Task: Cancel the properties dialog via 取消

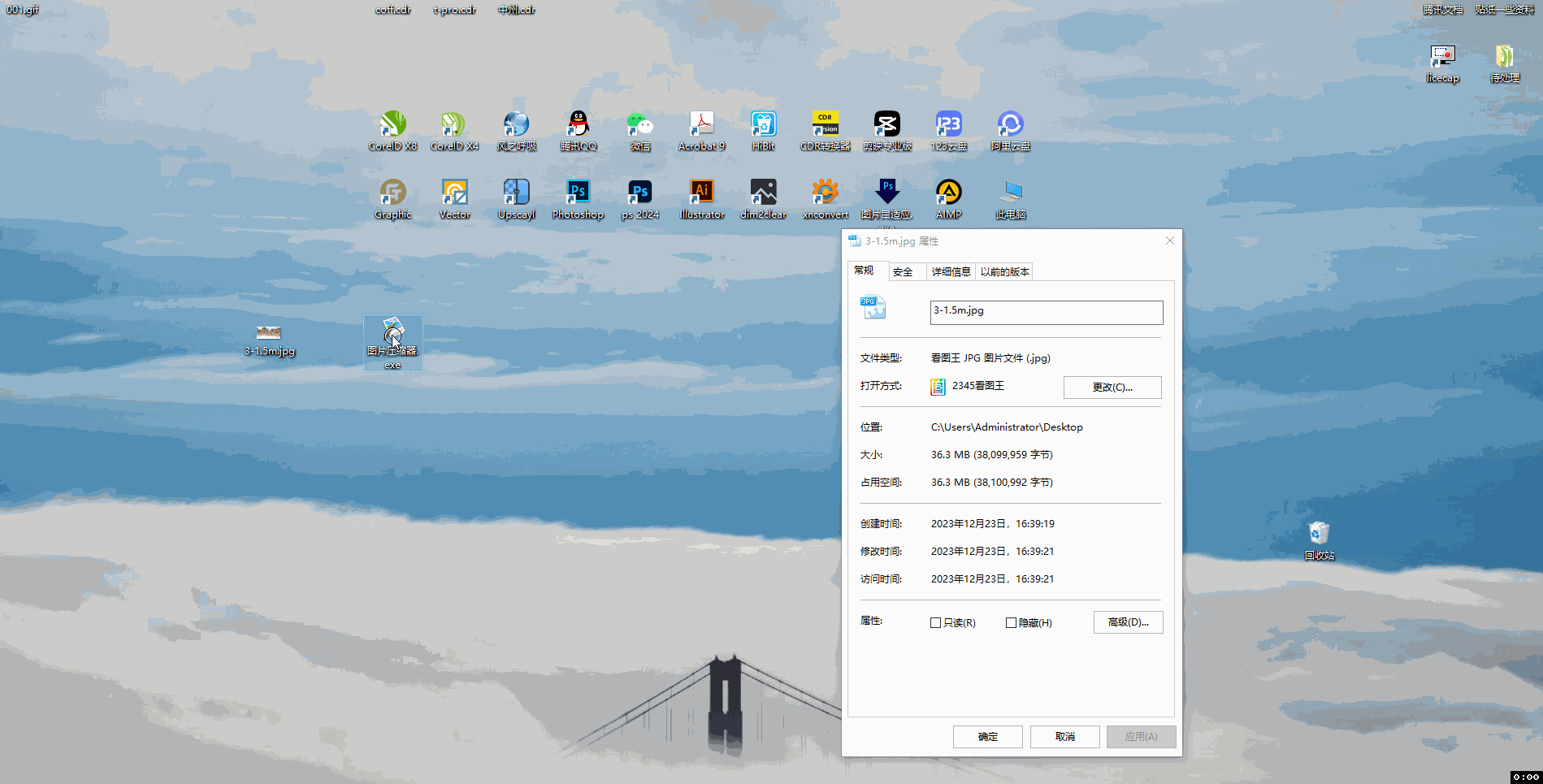Action: point(1065,737)
